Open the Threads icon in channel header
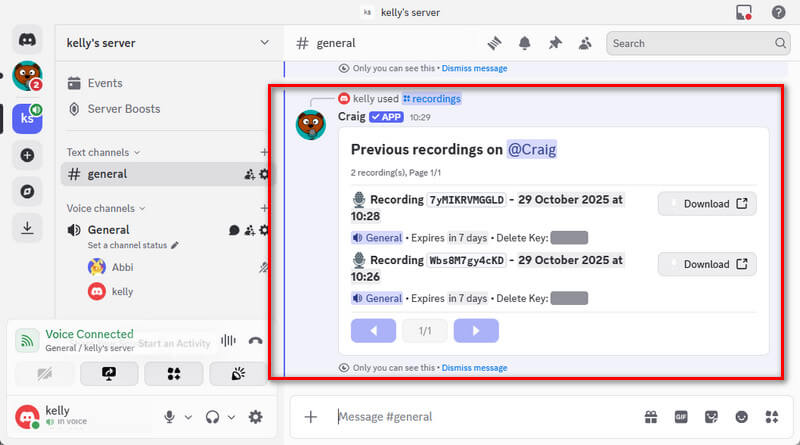 pos(494,43)
